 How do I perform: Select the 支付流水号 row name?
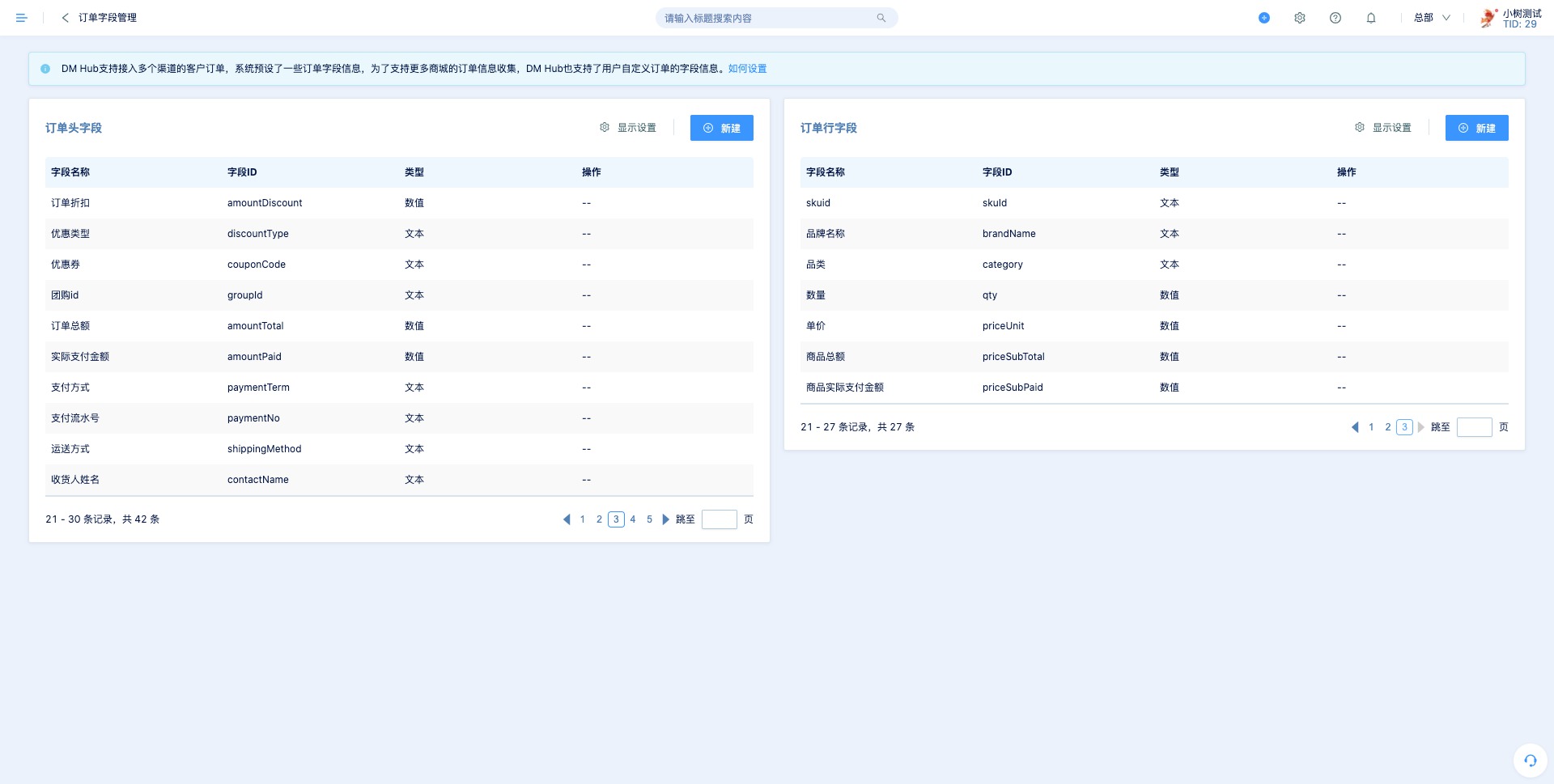[75, 418]
